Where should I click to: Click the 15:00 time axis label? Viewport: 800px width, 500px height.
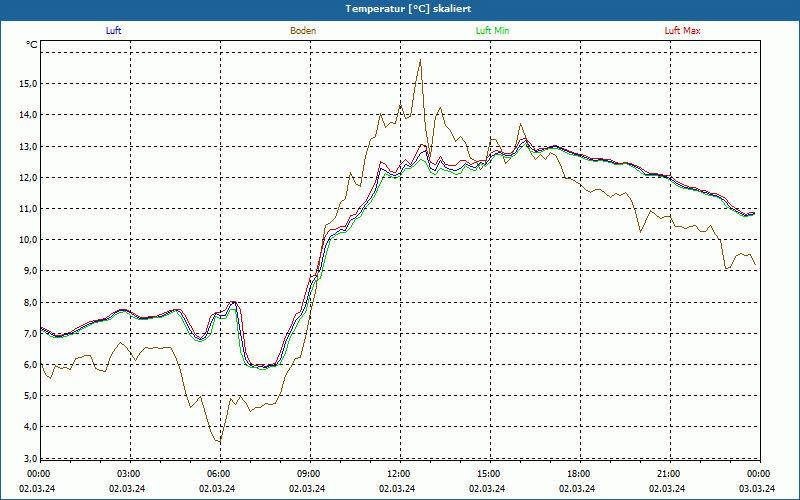click(x=489, y=474)
